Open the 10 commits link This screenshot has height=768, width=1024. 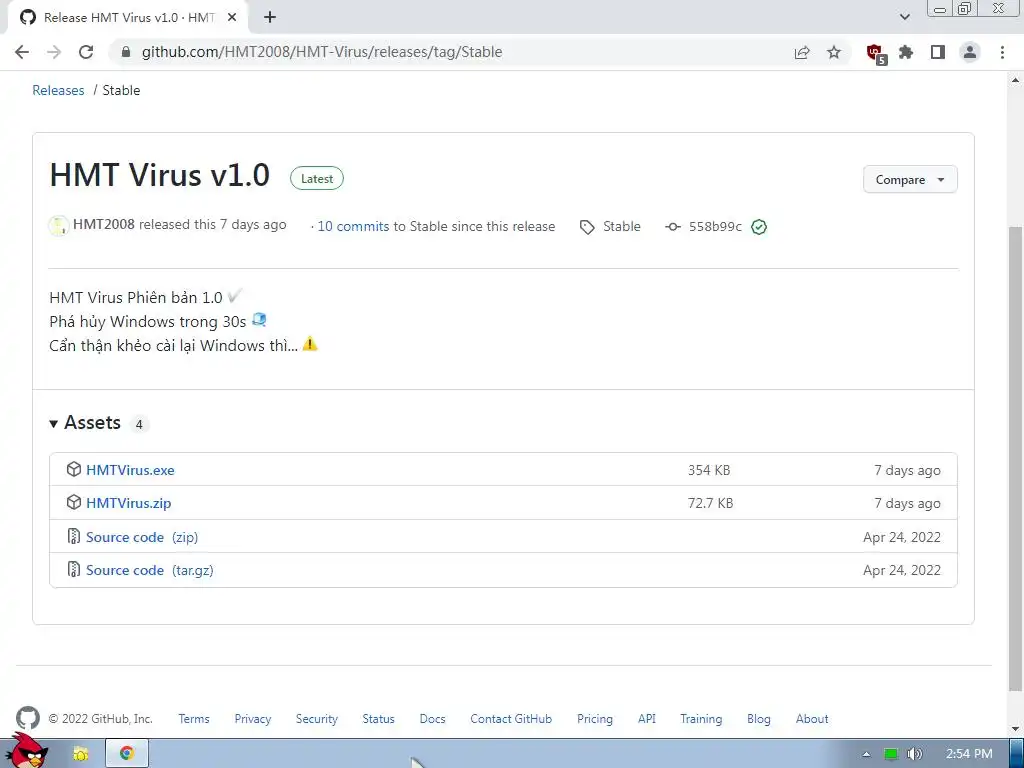pyautogui.click(x=353, y=226)
